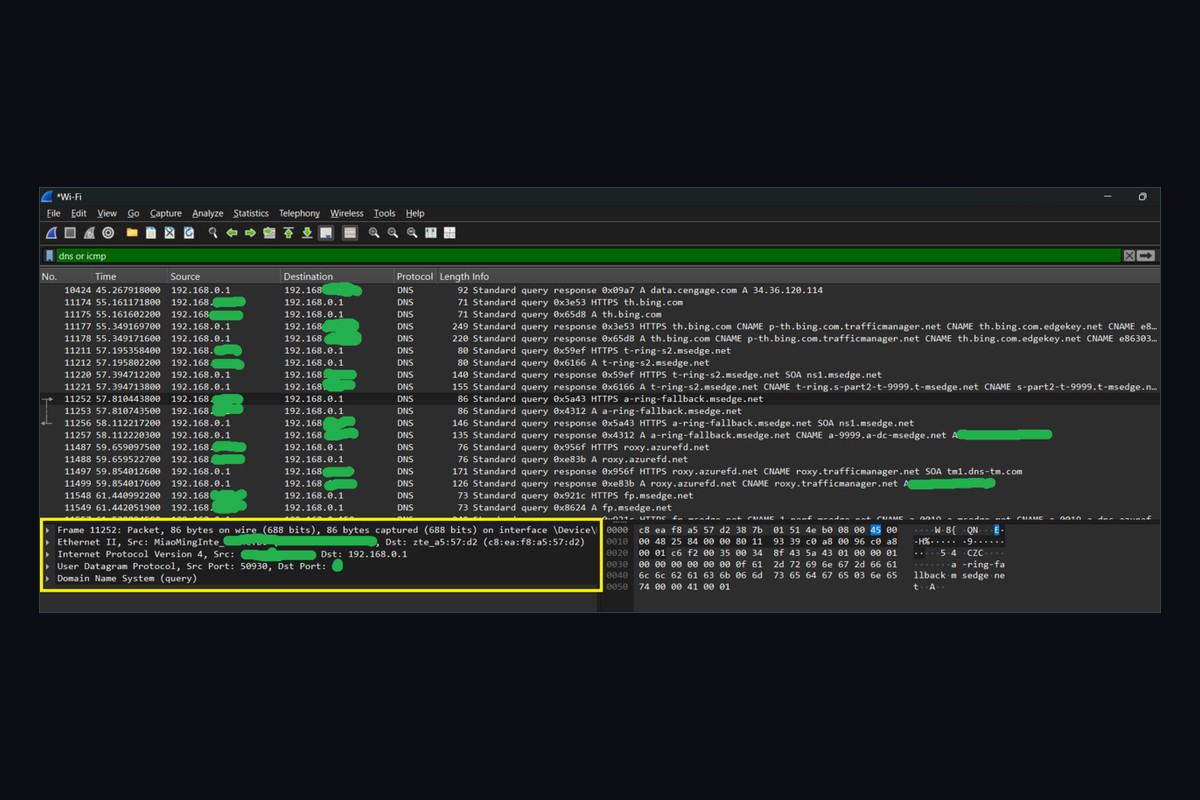Select packet 11253 A a-ring-fallback.msedge.net query
Image resolution: width=1200 pixels, height=800 pixels.
[600, 411]
